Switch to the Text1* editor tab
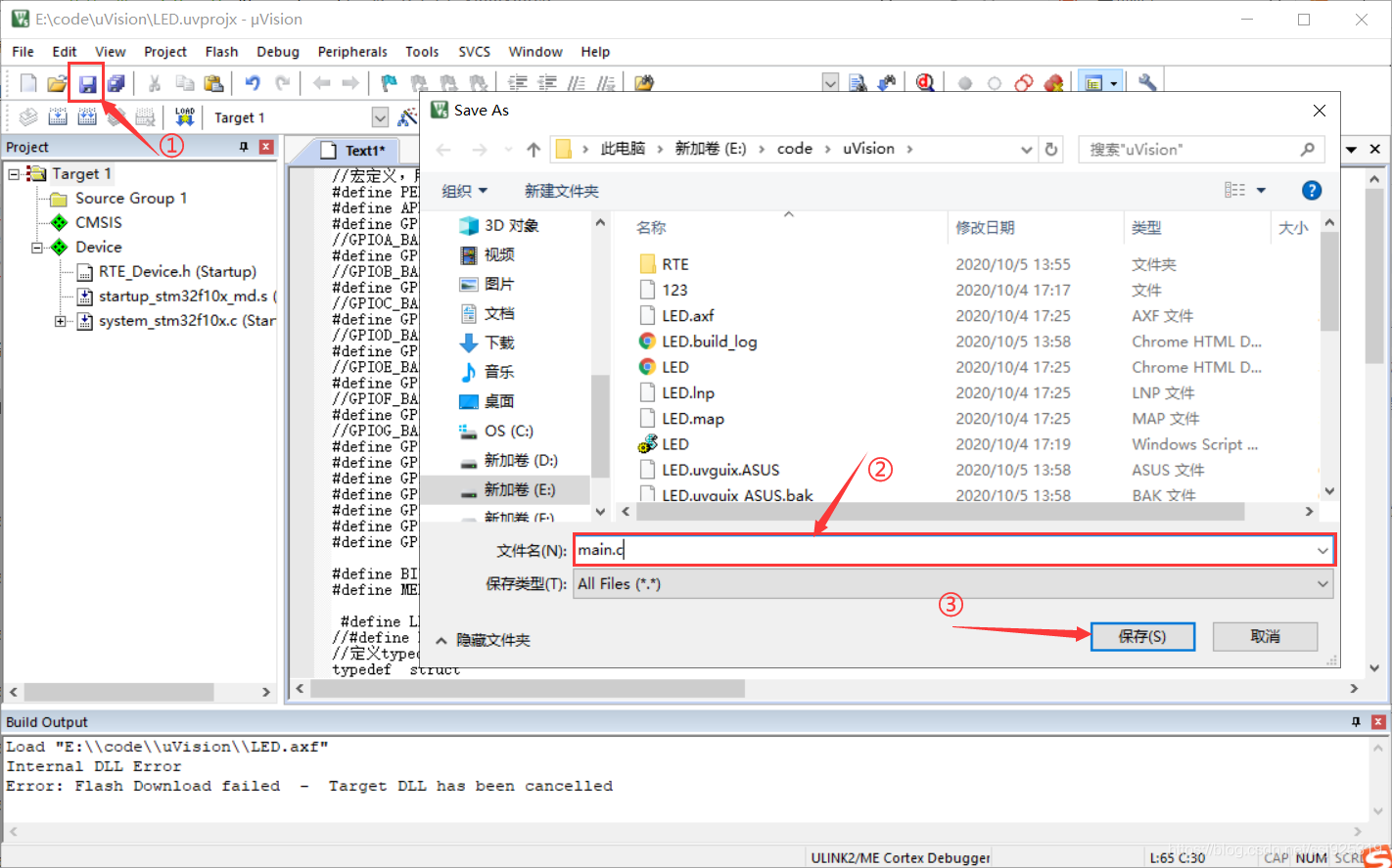The height and width of the screenshot is (868, 1392). (362, 151)
